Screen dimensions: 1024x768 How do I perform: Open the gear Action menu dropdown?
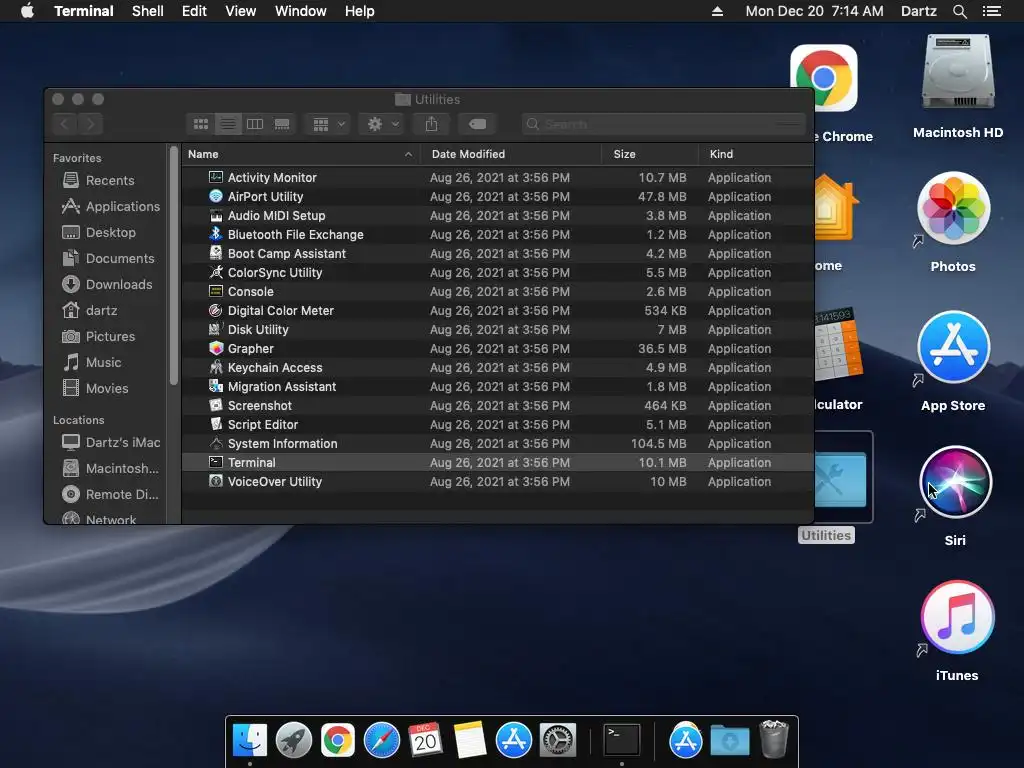[382, 124]
